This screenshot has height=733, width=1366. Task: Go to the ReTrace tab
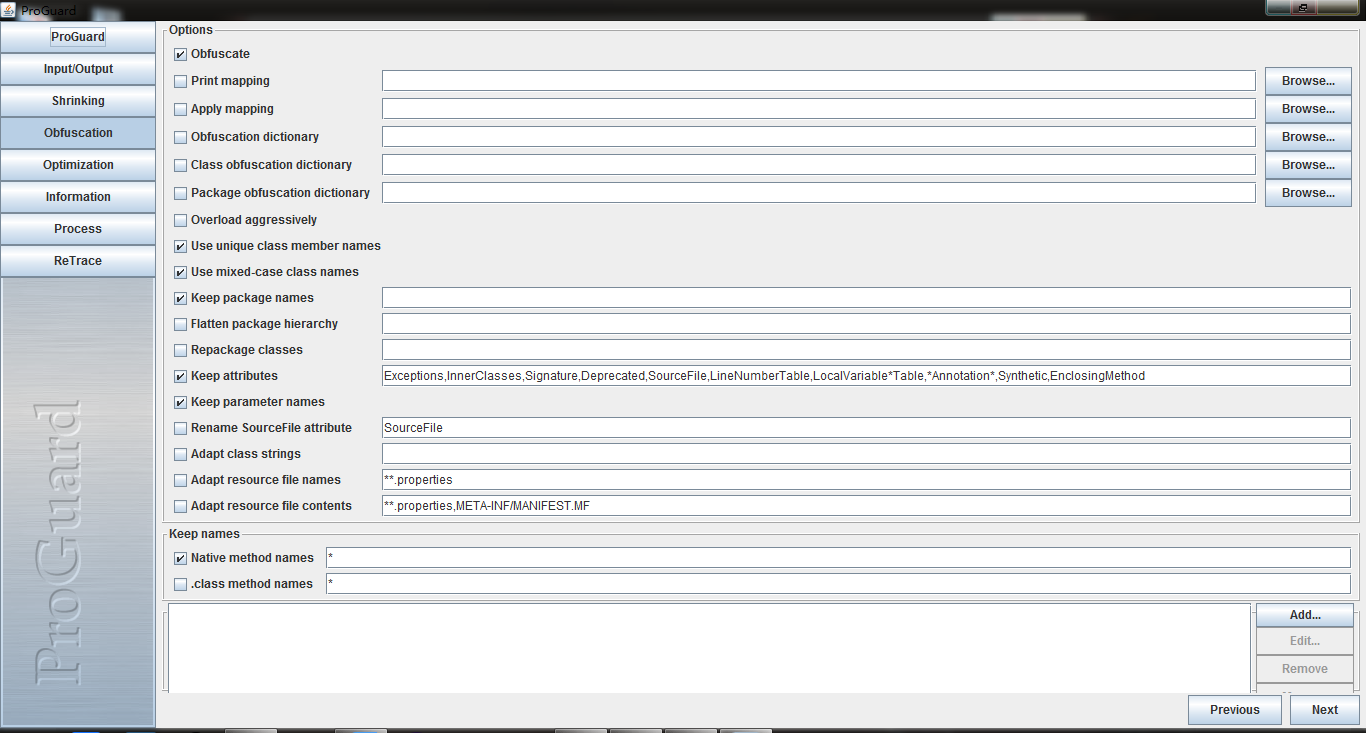[78, 261]
